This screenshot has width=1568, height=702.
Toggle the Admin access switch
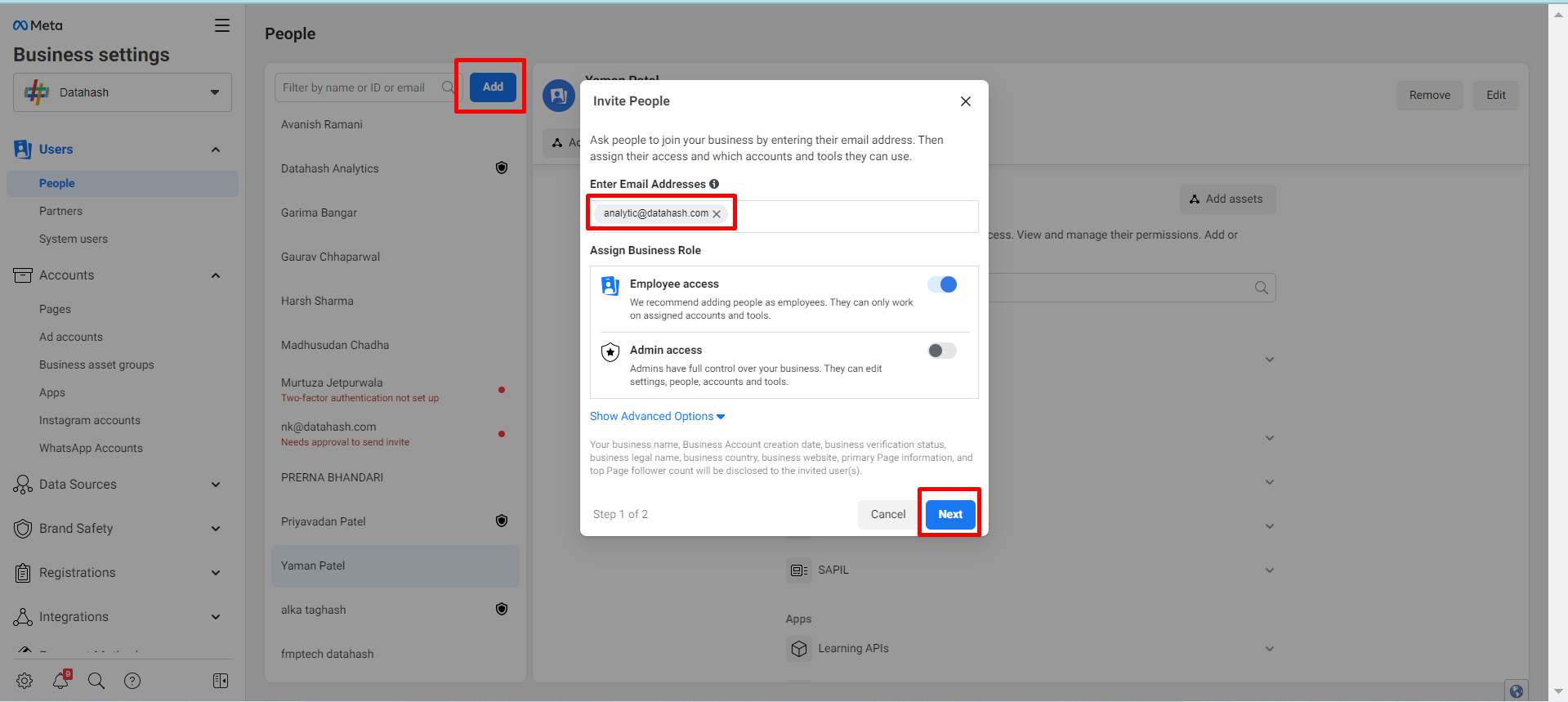click(942, 351)
